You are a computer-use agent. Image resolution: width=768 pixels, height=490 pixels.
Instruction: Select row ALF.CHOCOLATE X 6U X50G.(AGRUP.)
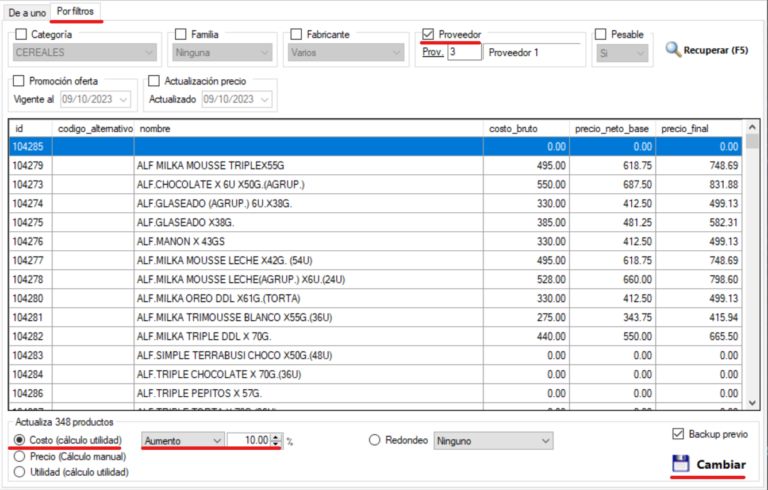pyautogui.click(x=375, y=185)
